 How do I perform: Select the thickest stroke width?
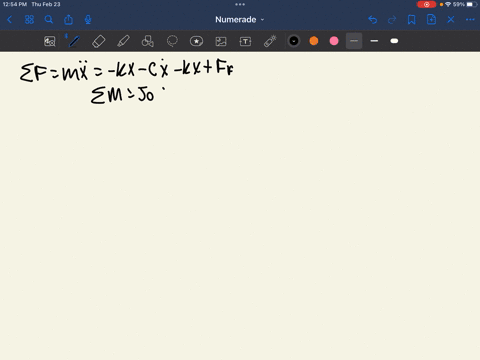tap(394, 41)
